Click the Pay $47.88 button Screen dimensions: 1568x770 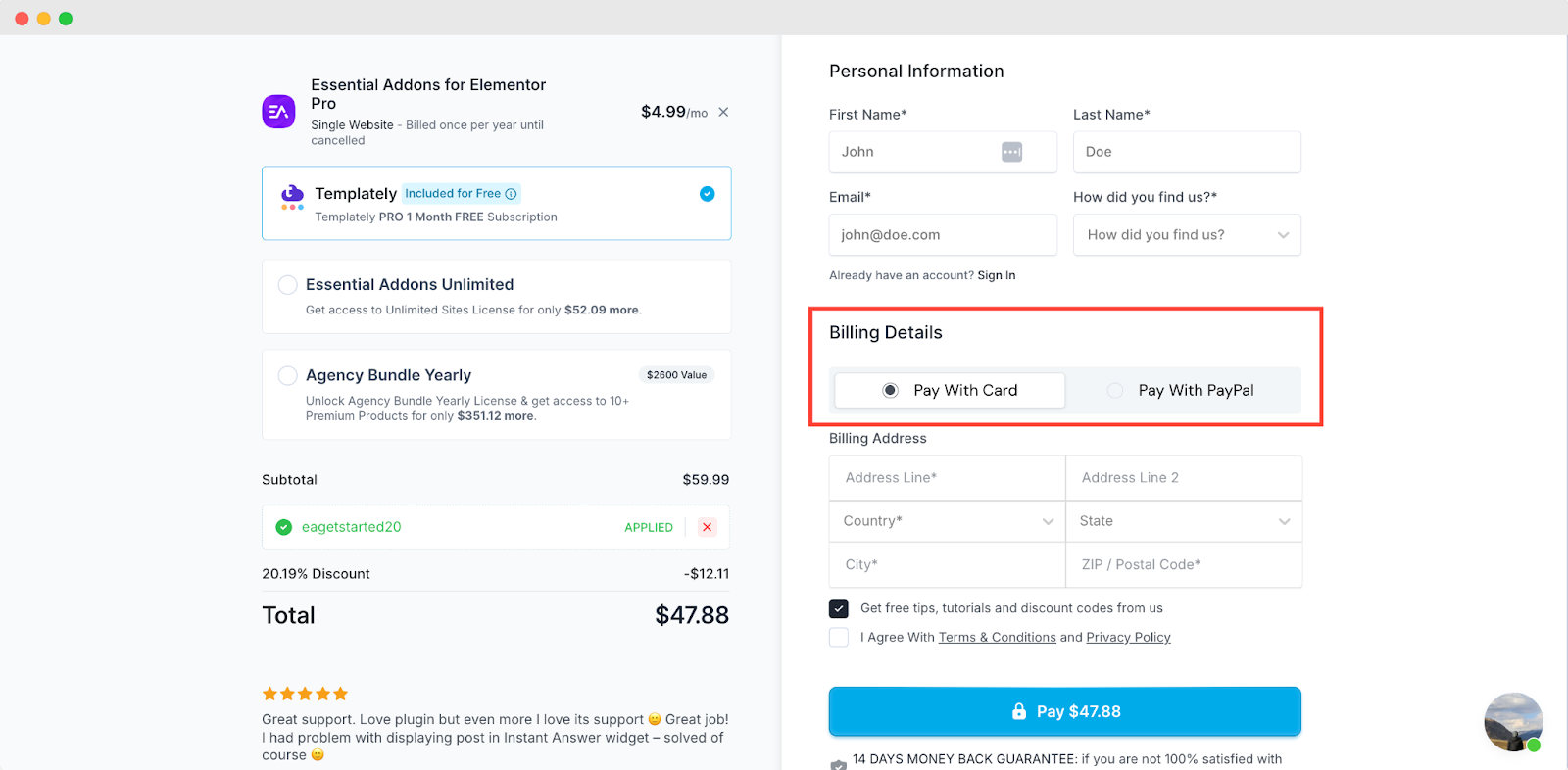point(1064,711)
